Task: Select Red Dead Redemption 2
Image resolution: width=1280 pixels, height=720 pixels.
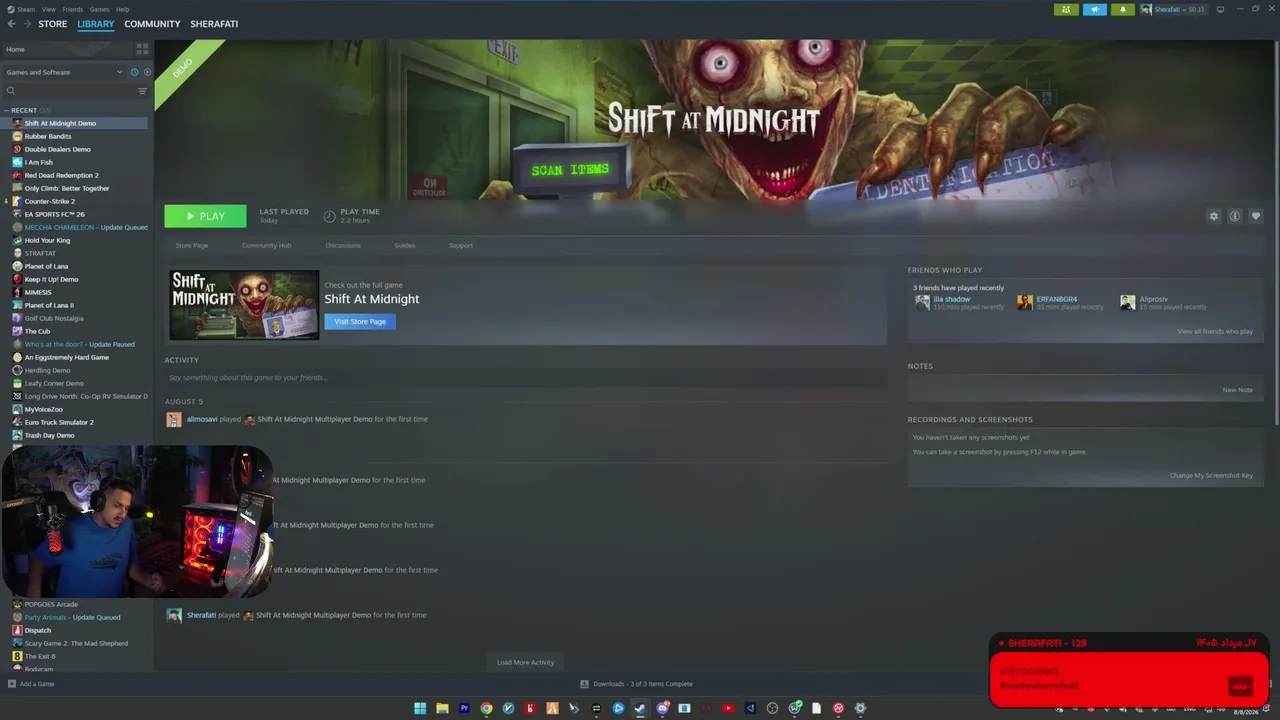Action: tap(61, 175)
